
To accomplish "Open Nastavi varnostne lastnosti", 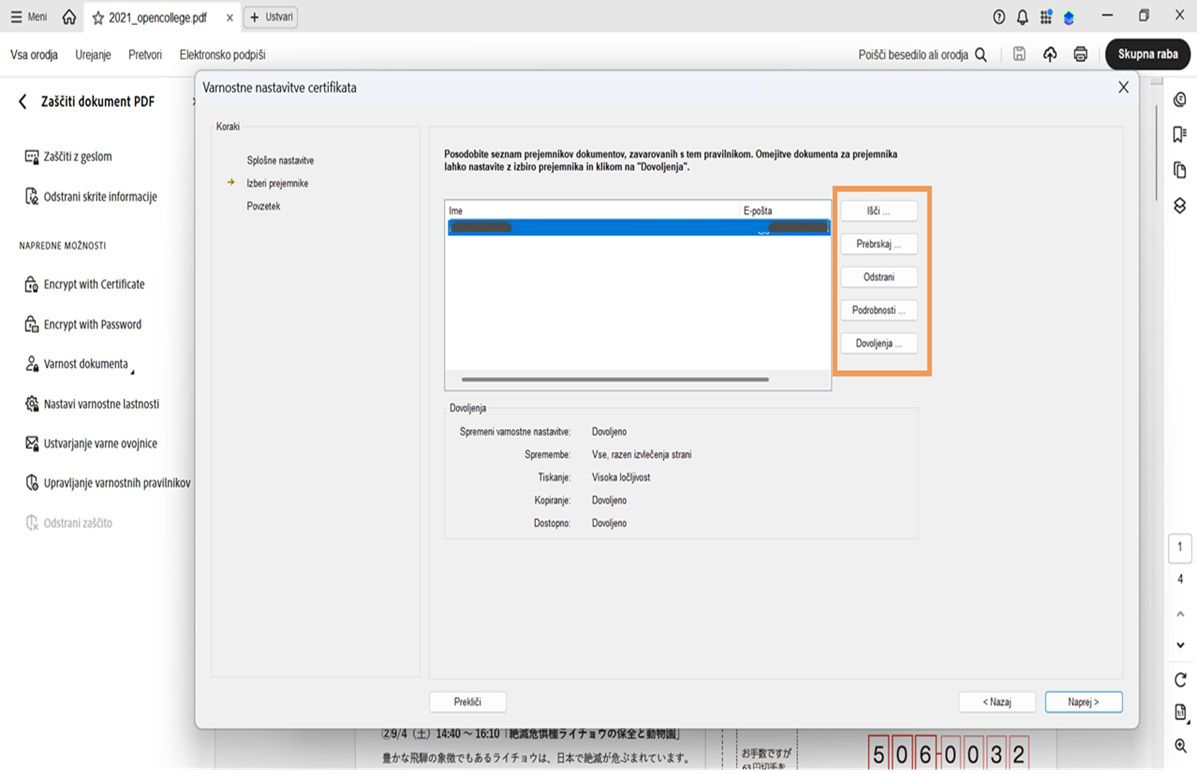I will tap(92, 404).
